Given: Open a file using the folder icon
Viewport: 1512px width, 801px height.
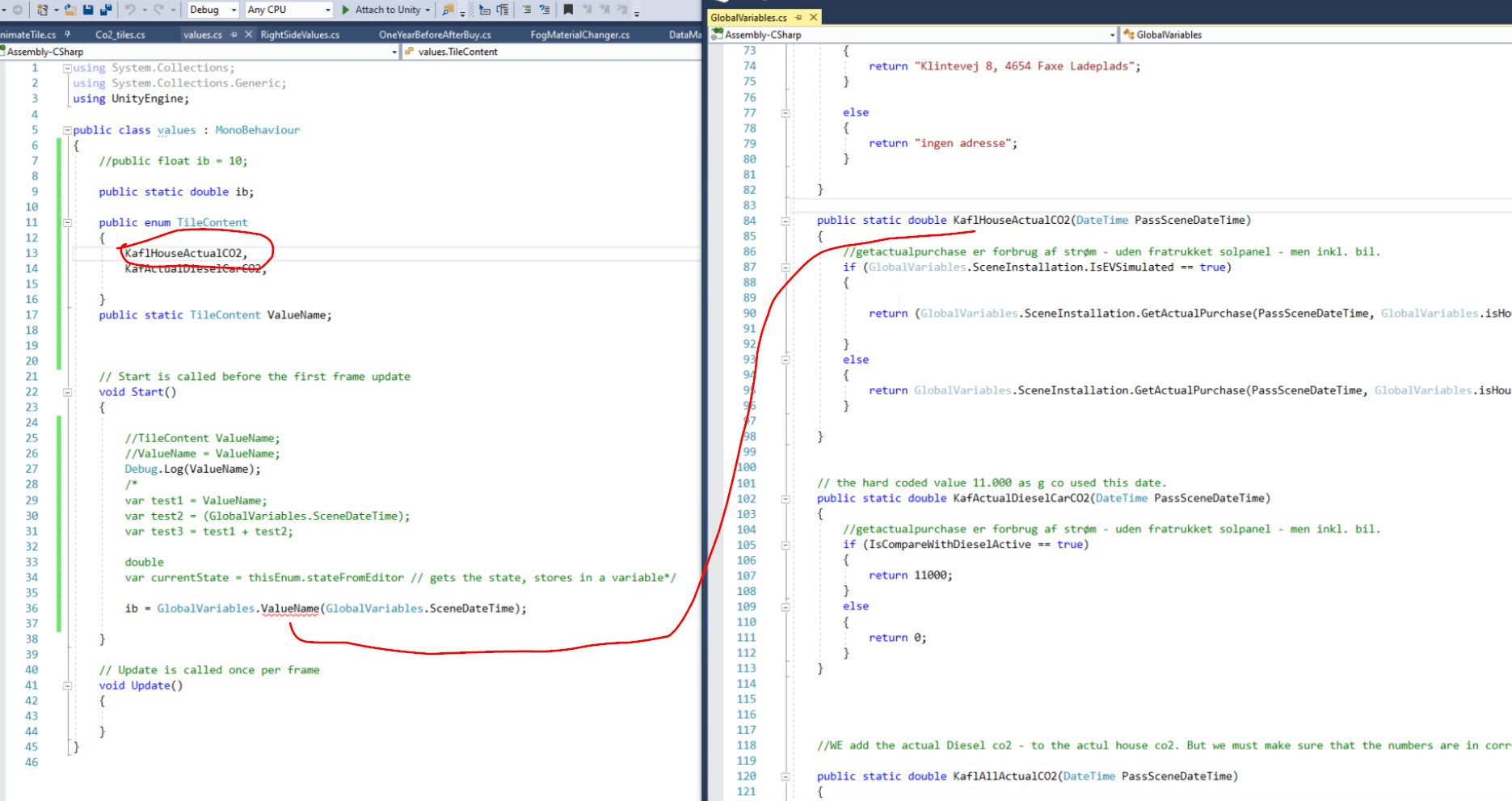Looking at the screenshot, I should coord(69,10).
